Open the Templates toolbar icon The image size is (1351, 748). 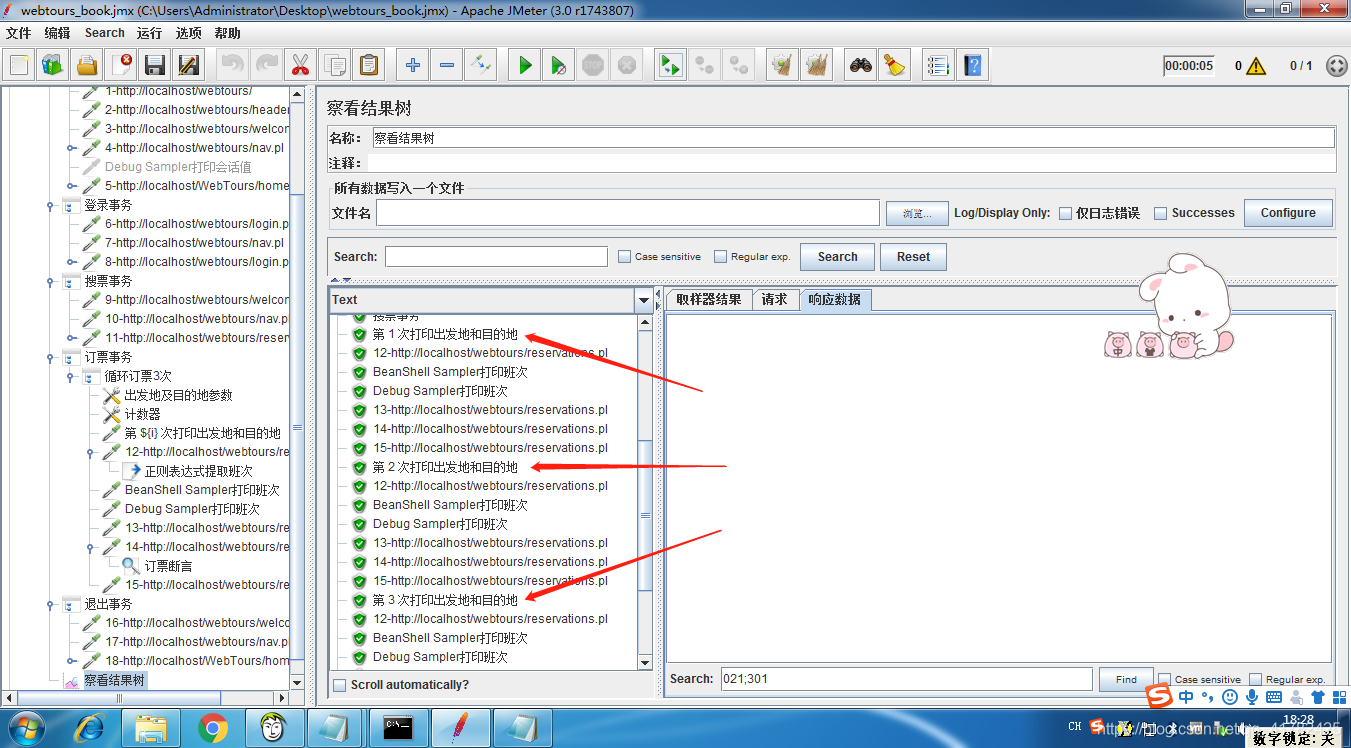click(x=53, y=66)
